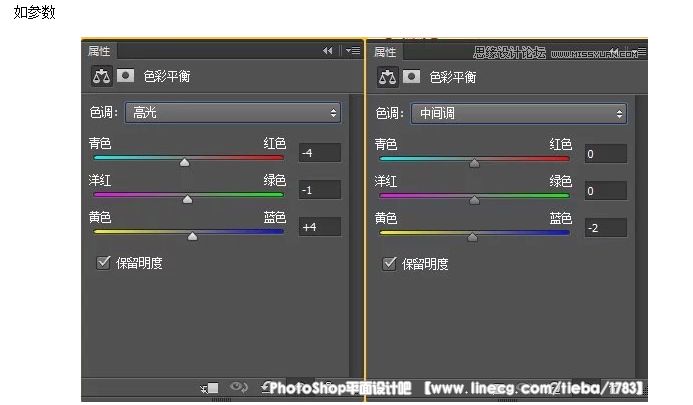Toggle 保留明度 checkbox in the 高光 panel
Image resolution: width=693 pixels, height=405 pixels.
(103, 263)
